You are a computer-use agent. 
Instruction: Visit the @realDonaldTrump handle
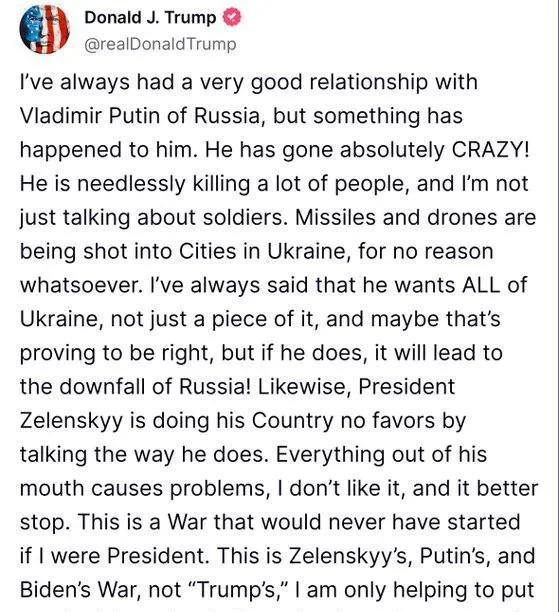pyautogui.click(x=160, y=44)
